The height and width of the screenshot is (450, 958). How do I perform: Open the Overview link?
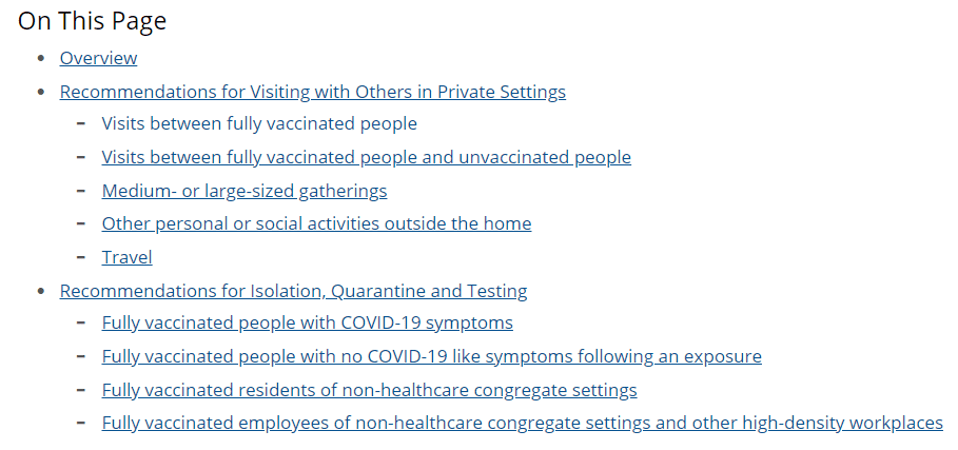click(x=98, y=58)
